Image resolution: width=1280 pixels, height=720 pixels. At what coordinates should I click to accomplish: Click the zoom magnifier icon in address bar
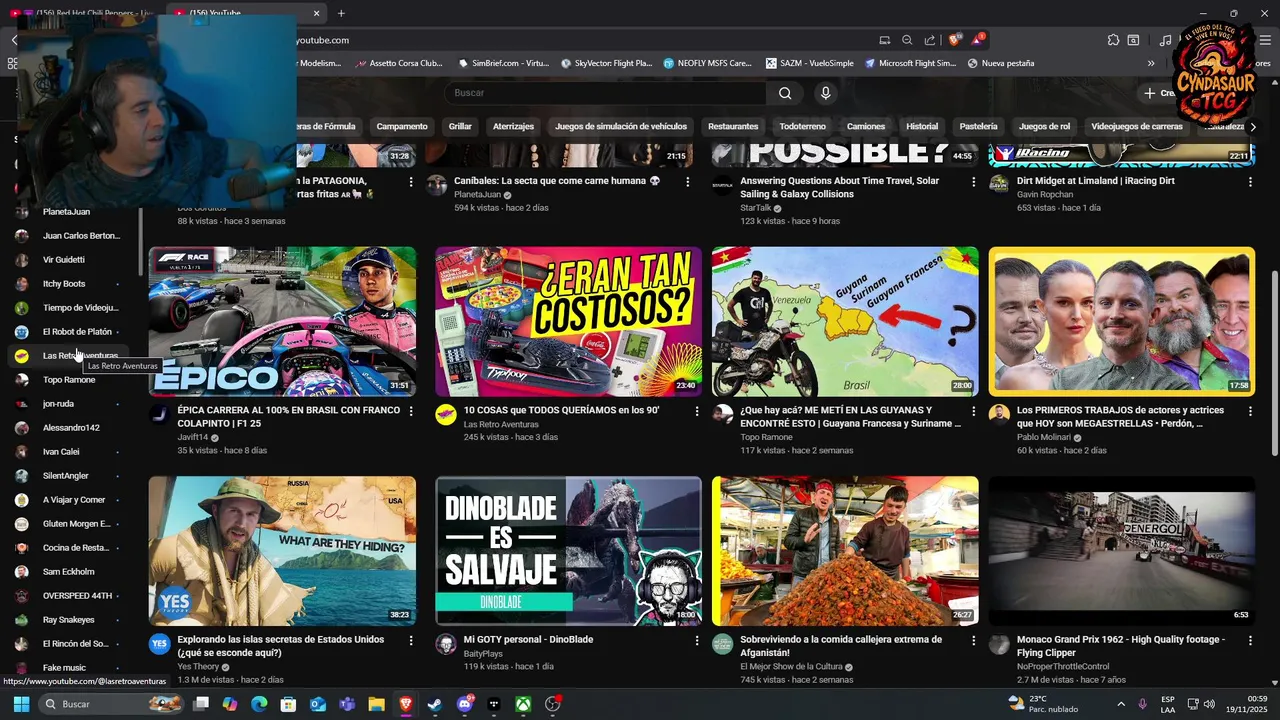(907, 40)
